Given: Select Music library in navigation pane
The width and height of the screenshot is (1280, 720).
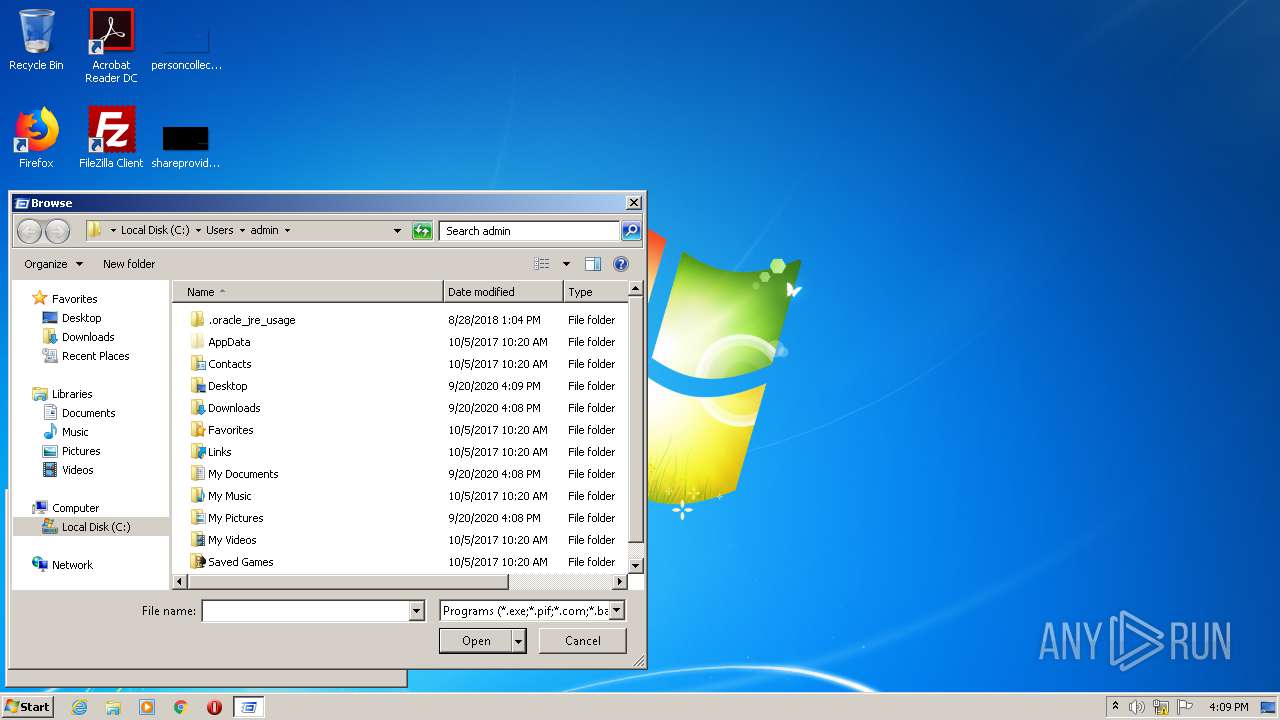Looking at the screenshot, I should click(75, 432).
